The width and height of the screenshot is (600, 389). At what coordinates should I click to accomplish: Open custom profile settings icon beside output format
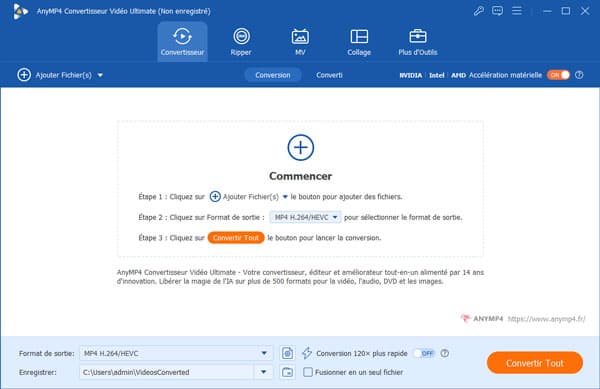[x=287, y=353]
